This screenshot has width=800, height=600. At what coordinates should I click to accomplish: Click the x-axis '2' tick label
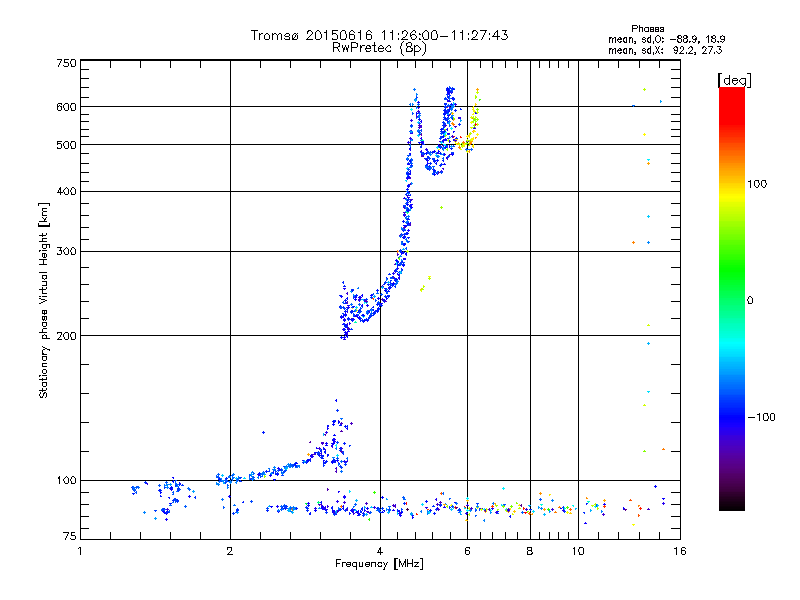click(x=230, y=551)
